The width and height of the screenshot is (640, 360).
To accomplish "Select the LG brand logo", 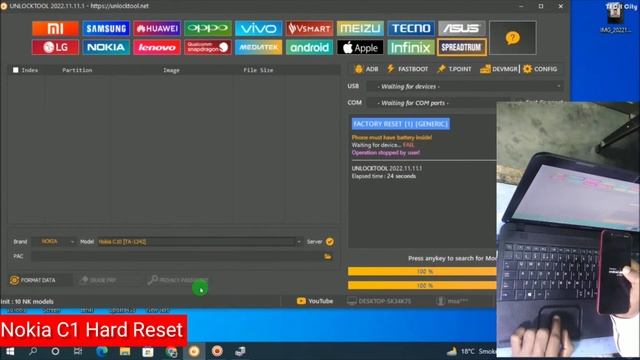I will (55, 47).
